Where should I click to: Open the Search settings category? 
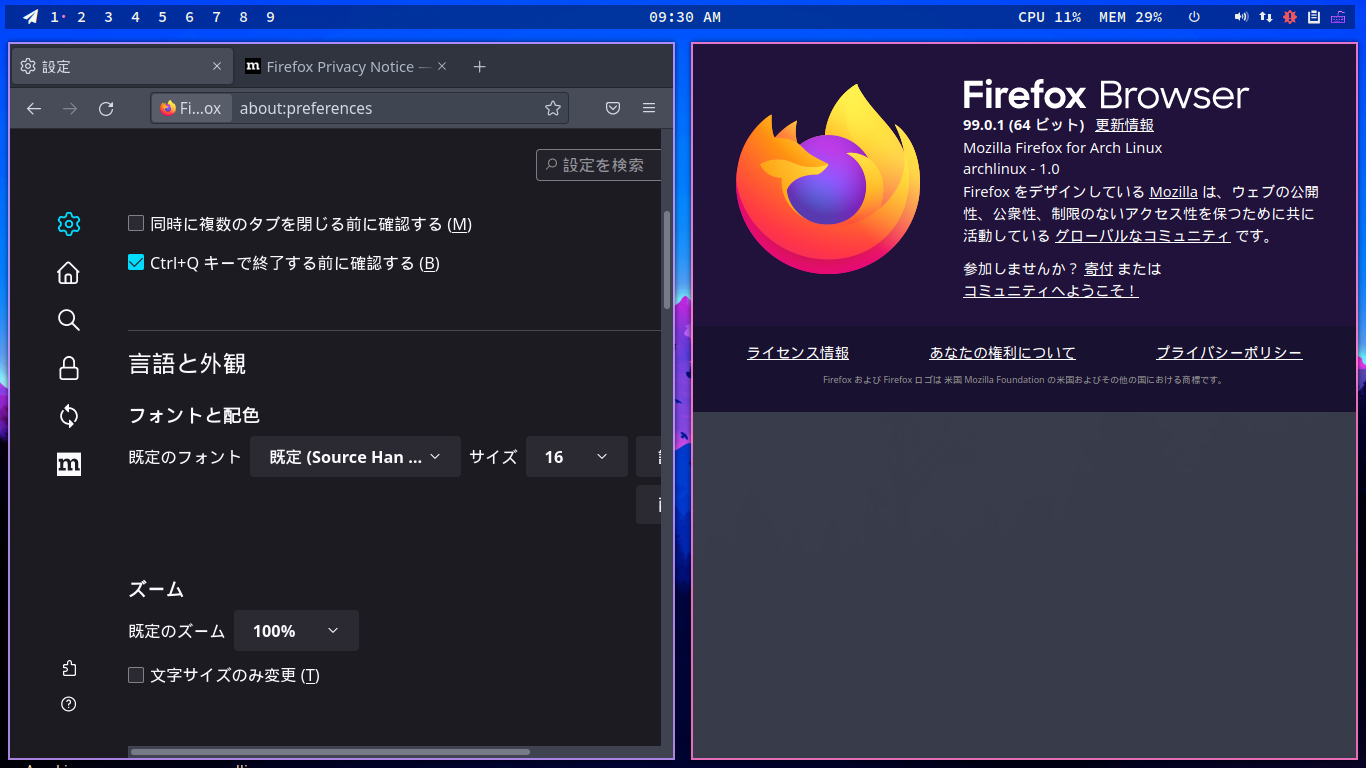click(x=68, y=320)
